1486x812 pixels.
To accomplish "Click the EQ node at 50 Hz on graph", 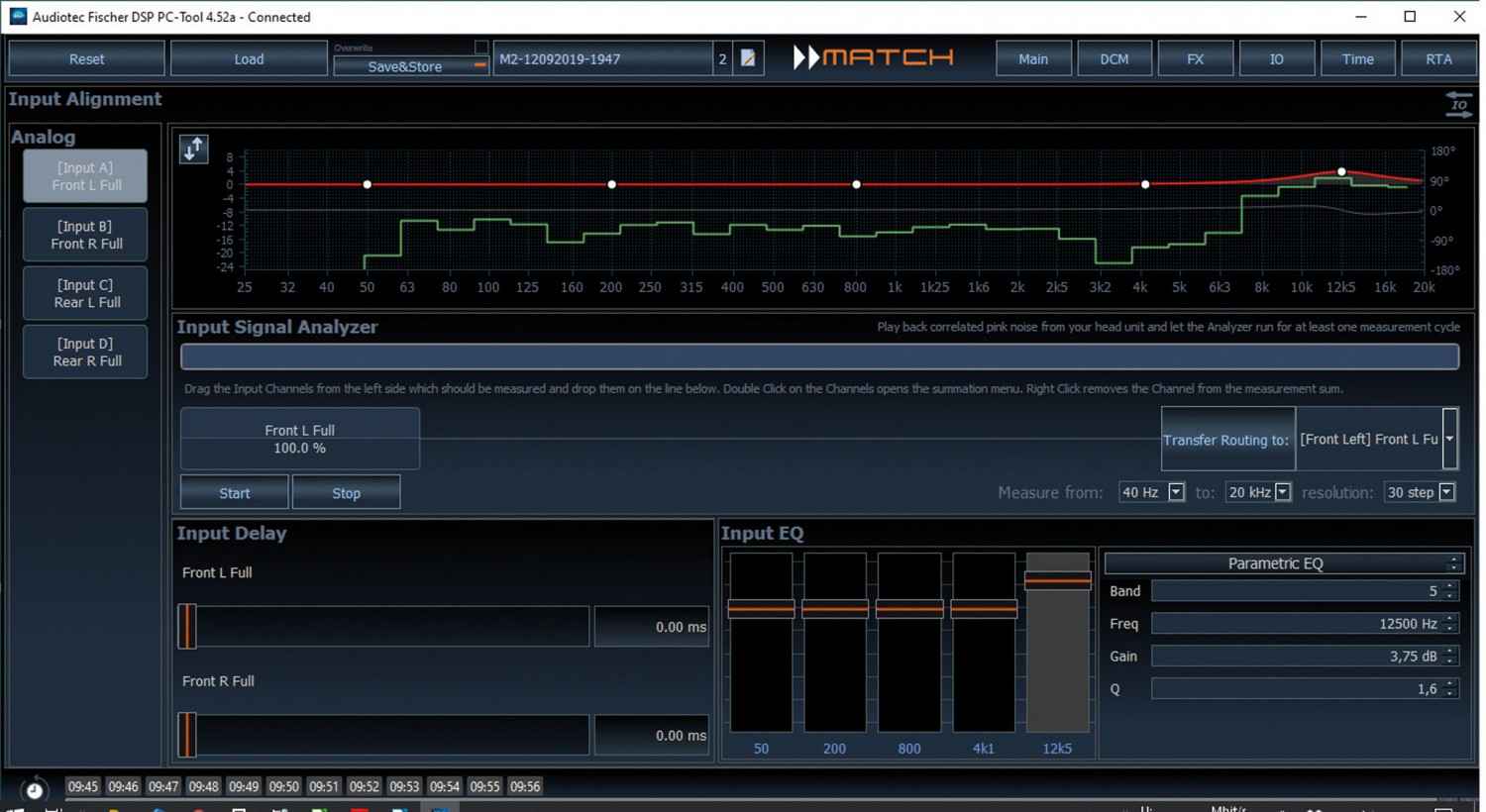I will tap(368, 184).
